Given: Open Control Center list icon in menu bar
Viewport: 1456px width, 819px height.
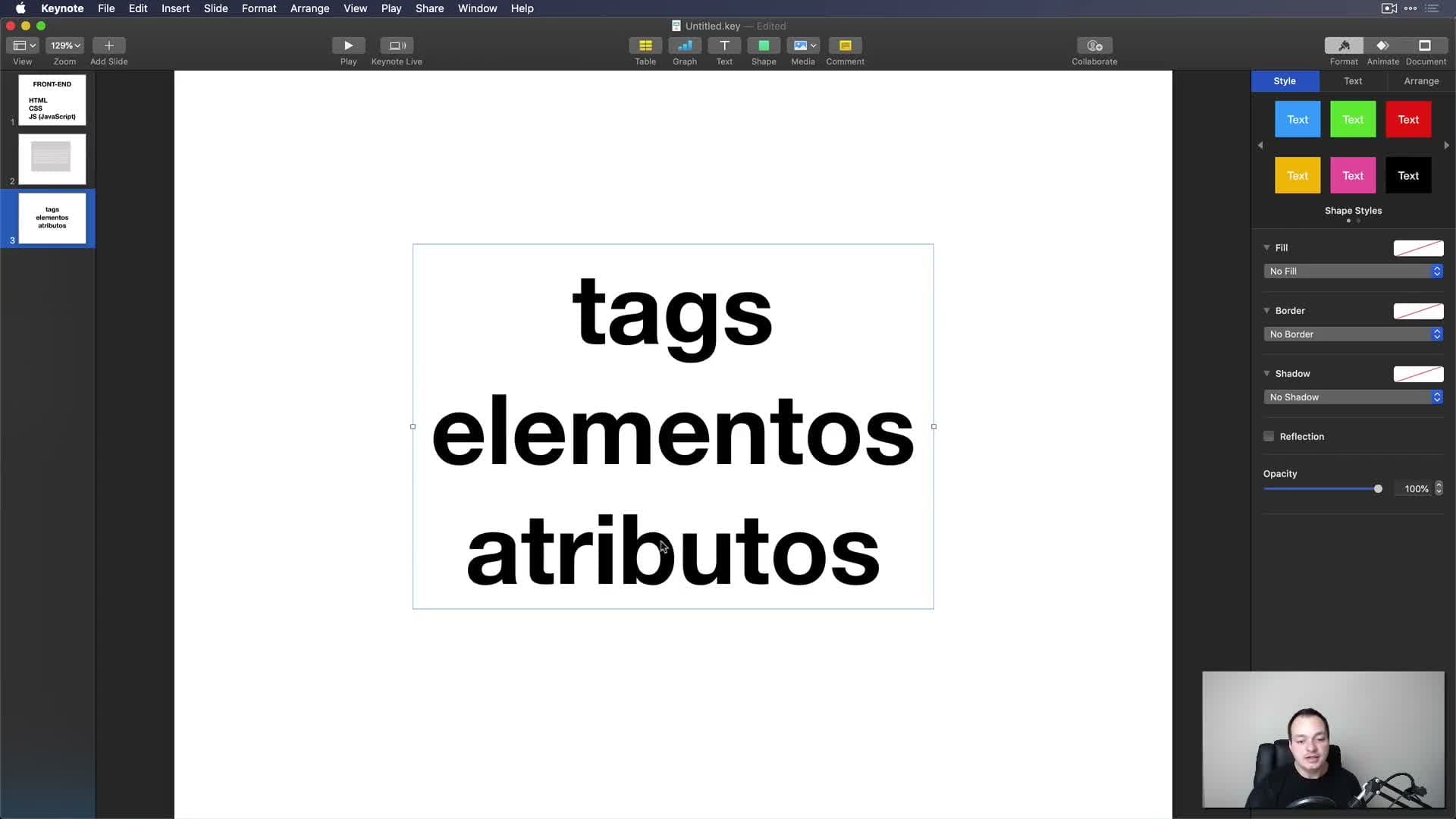Looking at the screenshot, I should [1432, 8].
